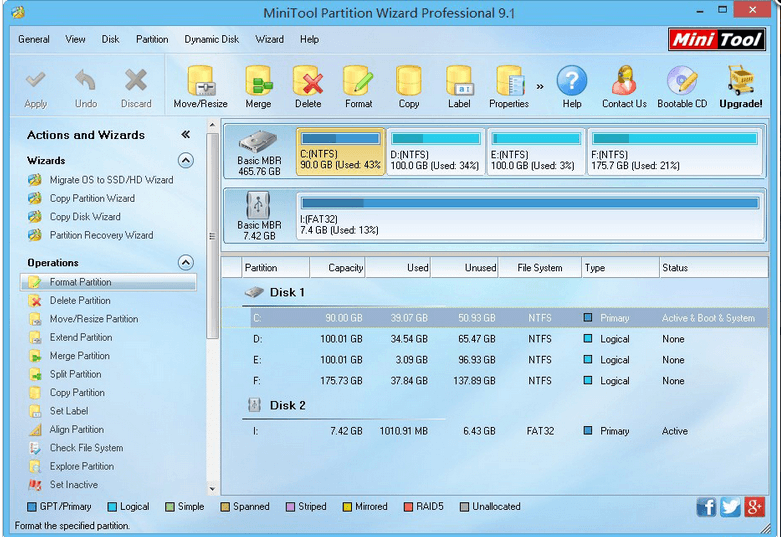The width and height of the screenshot is (781, 537).
Task: Show more toolbar items via chevron
Action: (540, 86)
